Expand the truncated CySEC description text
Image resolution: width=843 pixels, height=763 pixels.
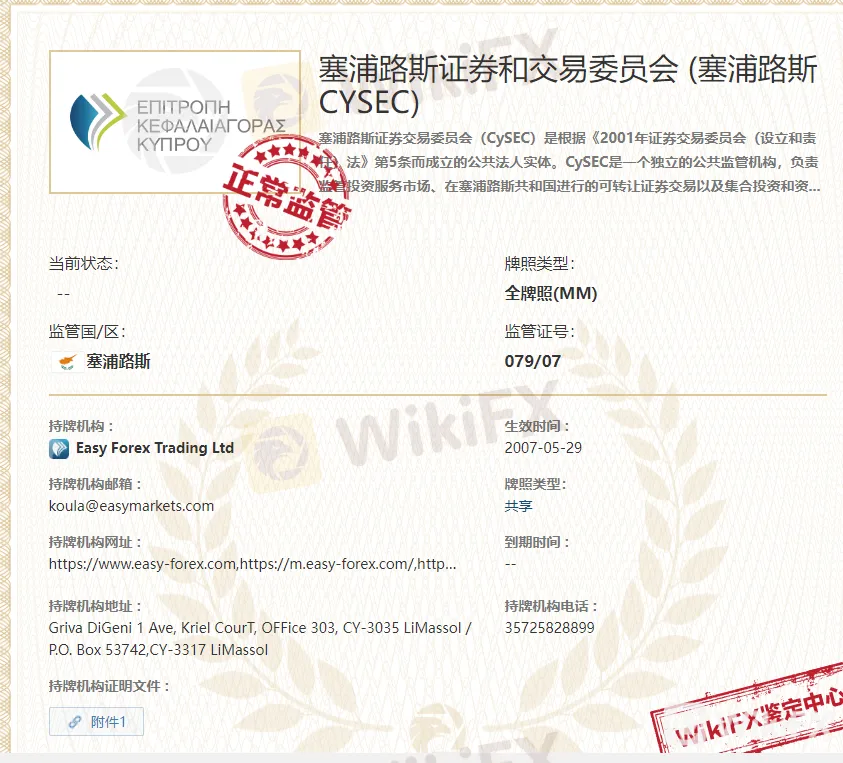pyautogui.click(x=570, y=186)
